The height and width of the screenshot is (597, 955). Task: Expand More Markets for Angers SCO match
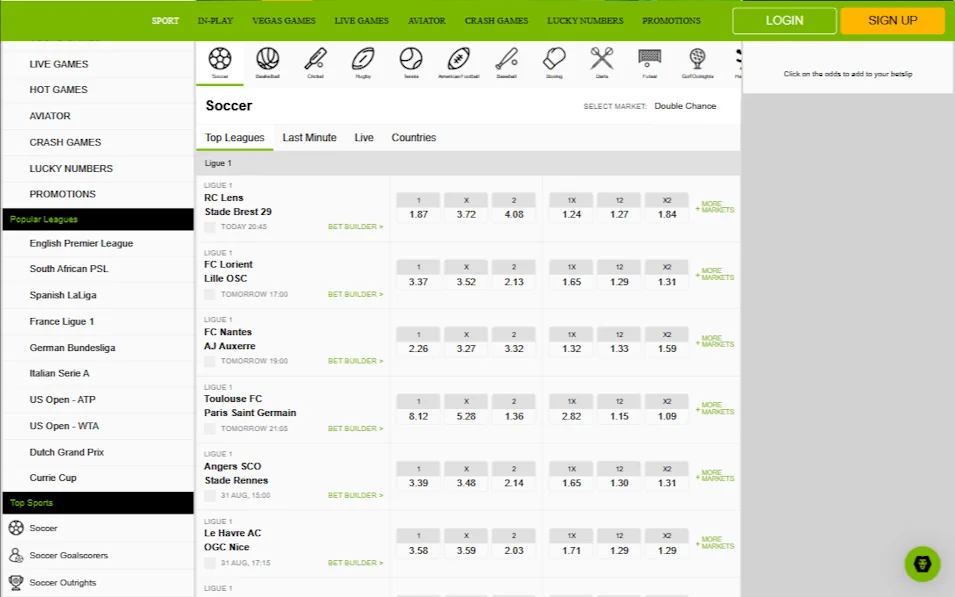715,476
